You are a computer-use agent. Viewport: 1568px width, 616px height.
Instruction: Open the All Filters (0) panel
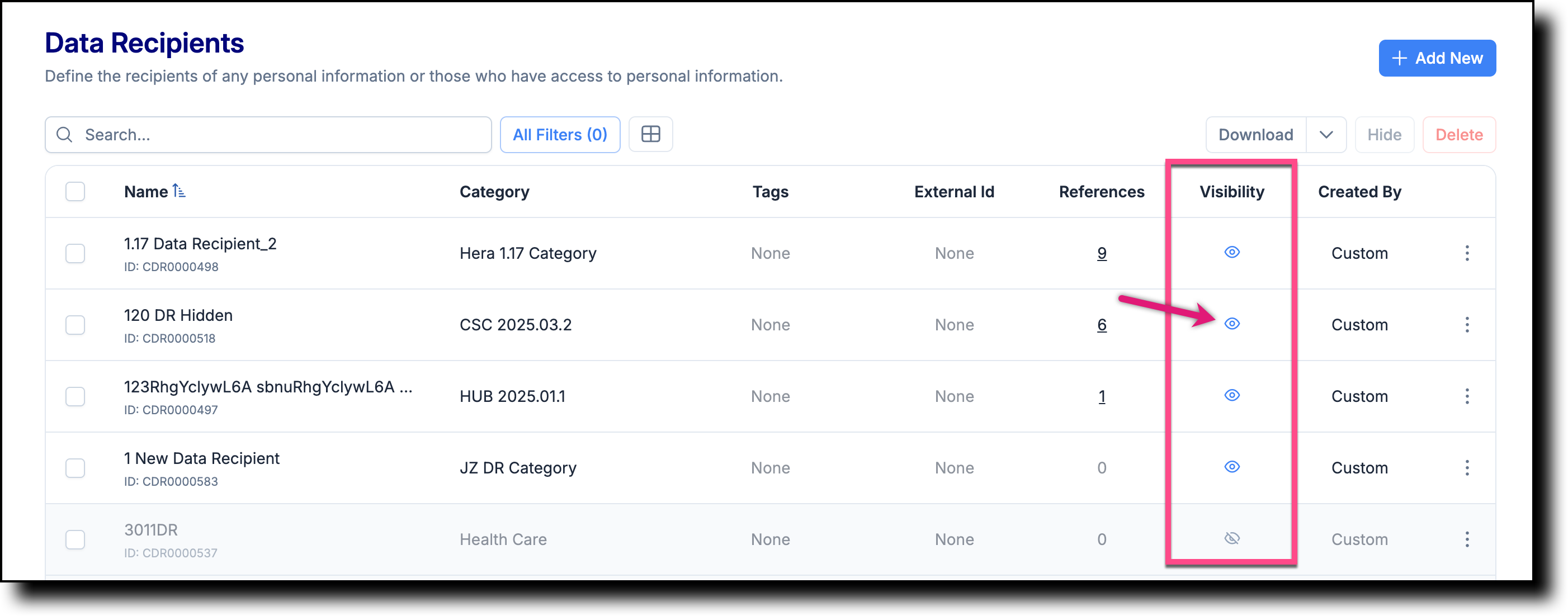tap(559, 135)
